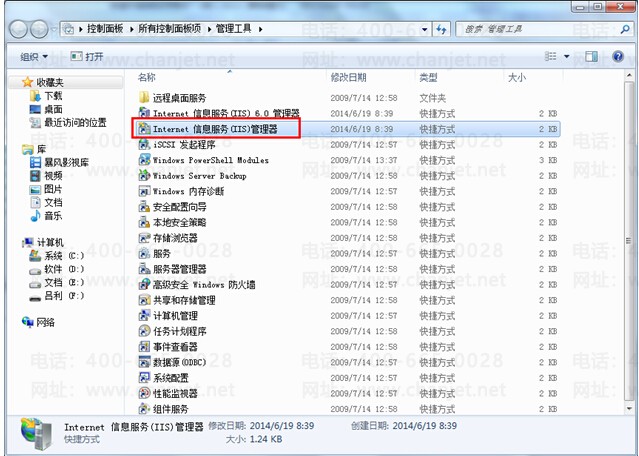
Task: Click the 任务计划程序 clock icon
Action: tap(144, 331)
